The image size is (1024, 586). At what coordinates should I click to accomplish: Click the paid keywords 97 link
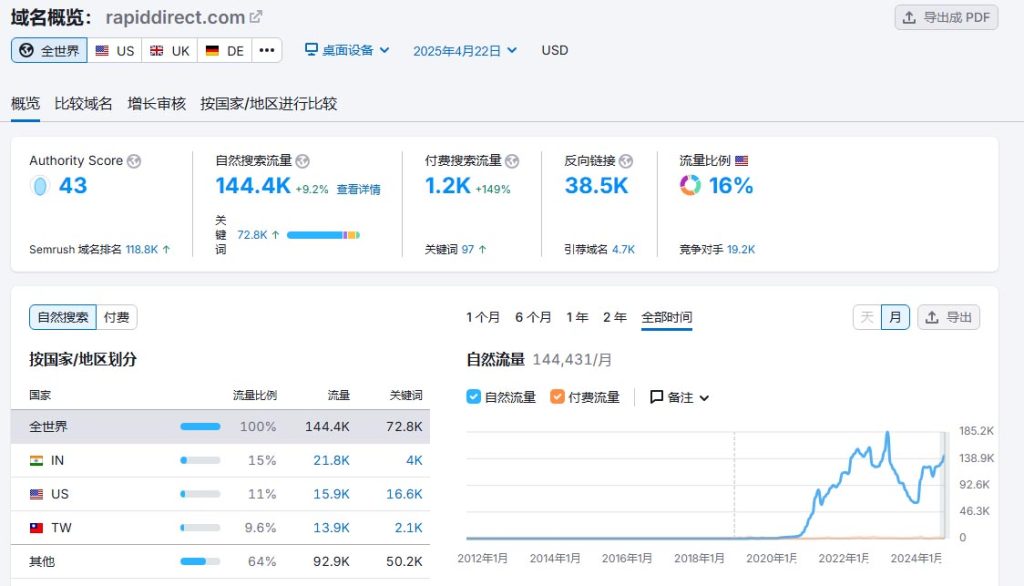click(x=468, y=249)
